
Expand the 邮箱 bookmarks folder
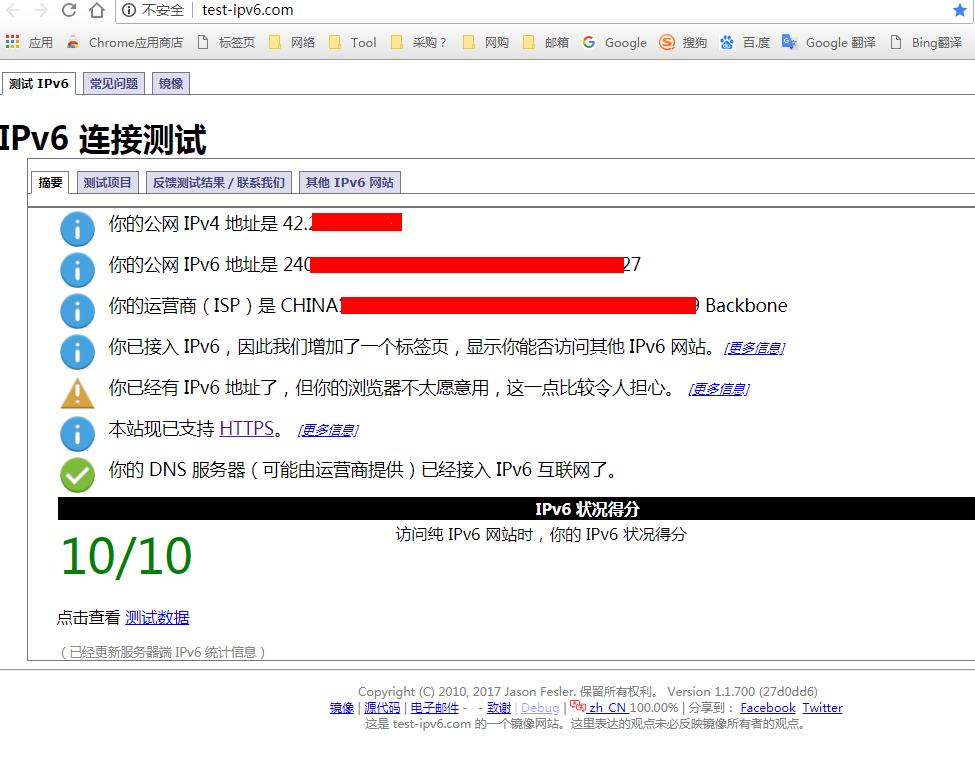pos(550,42)
